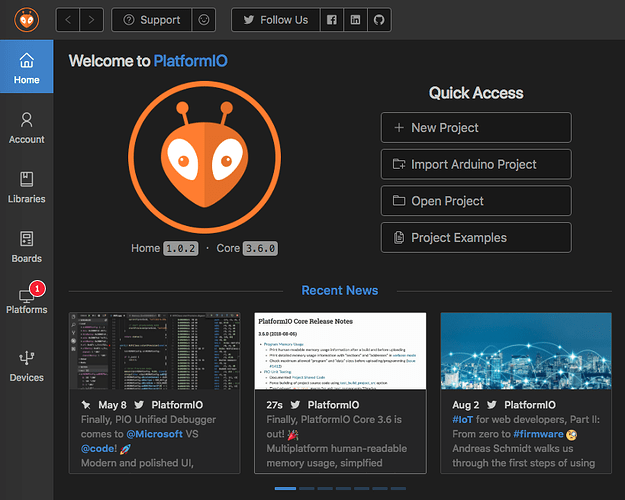
Task: Click the Open Project button
Action: click(x=476, y=201)
